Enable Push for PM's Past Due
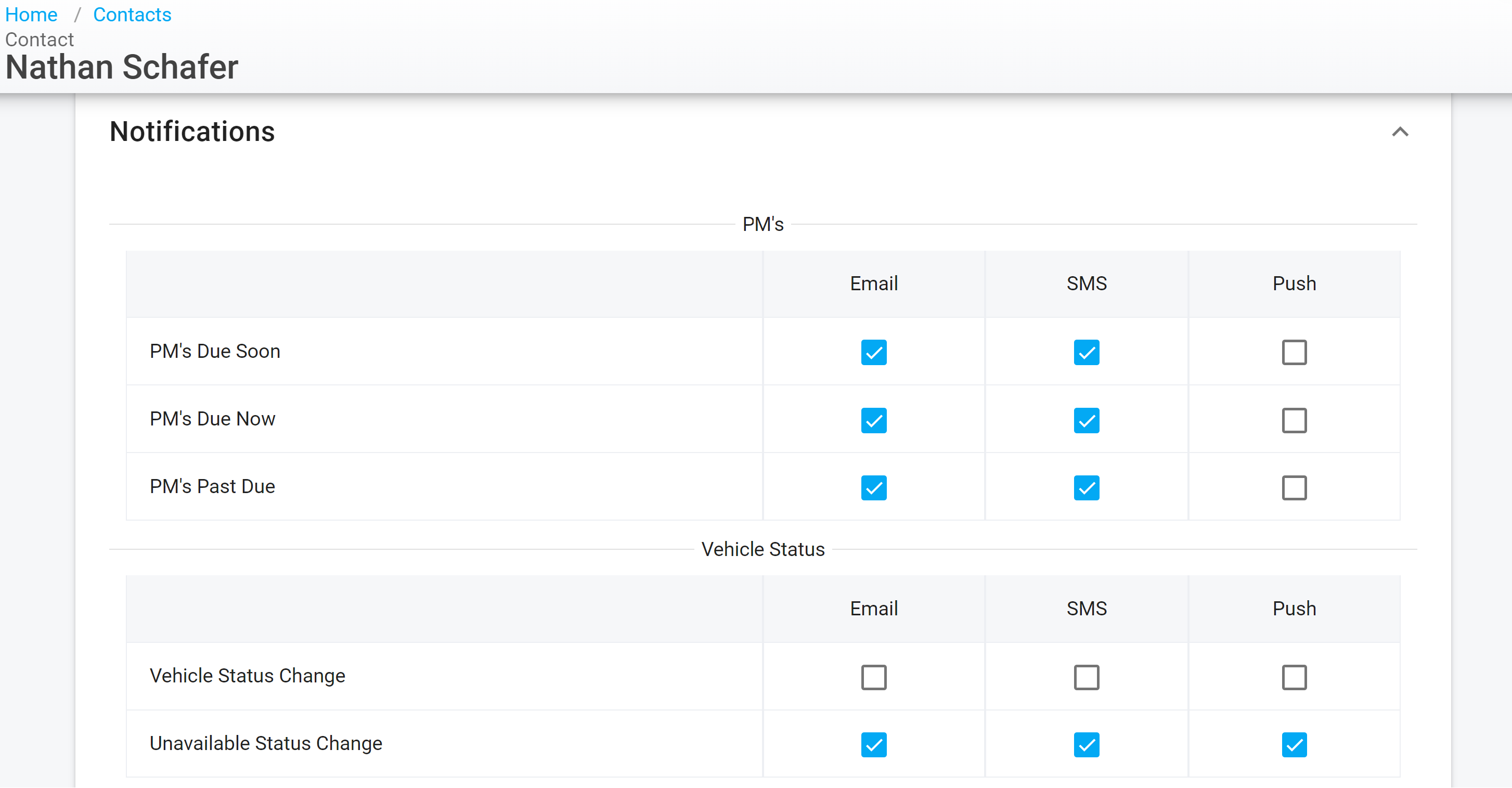Image resolution: width=1512 pixels, height=788 pixels. tap(1294, 488)
